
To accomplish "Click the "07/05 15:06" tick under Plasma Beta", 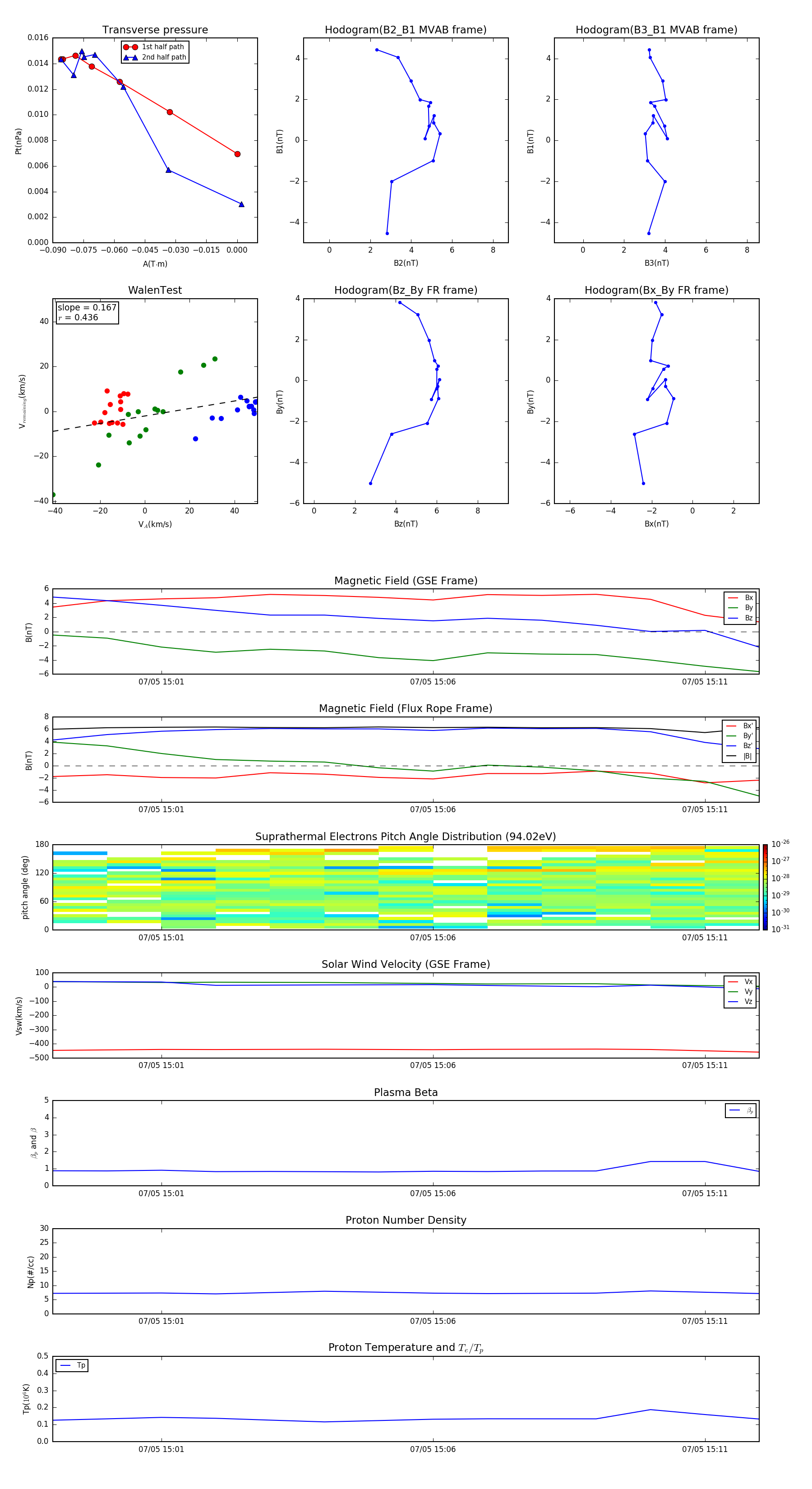I will pyautogui.click(x=433, y=1193).
